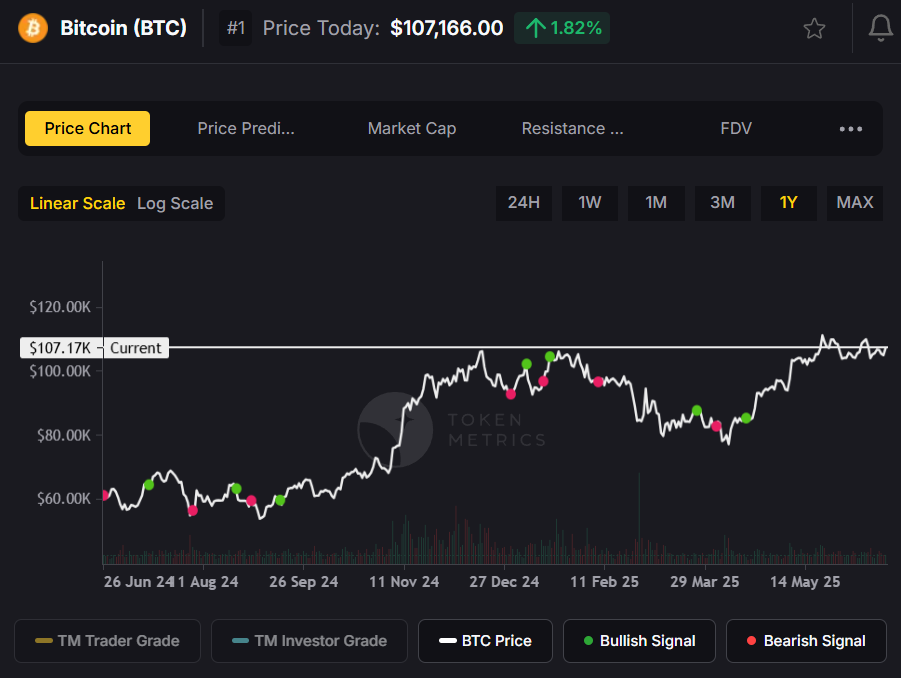Screen dimensions: 901x678
Task: Open the Resistance tab
Action: coord(572,128)
